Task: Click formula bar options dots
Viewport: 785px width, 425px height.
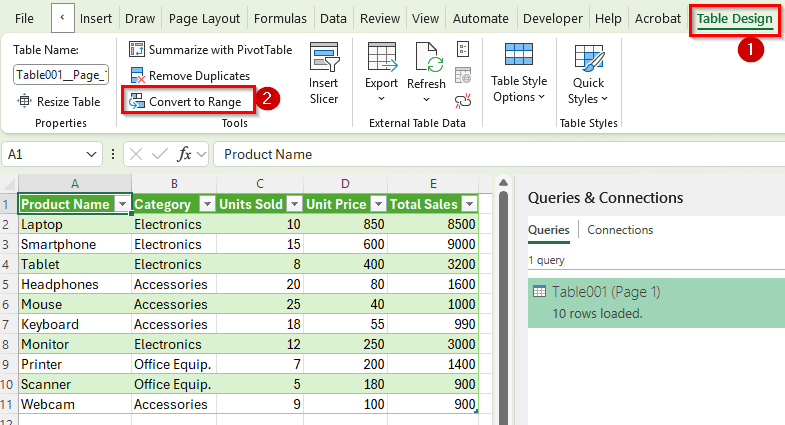Action: point(113,154)
